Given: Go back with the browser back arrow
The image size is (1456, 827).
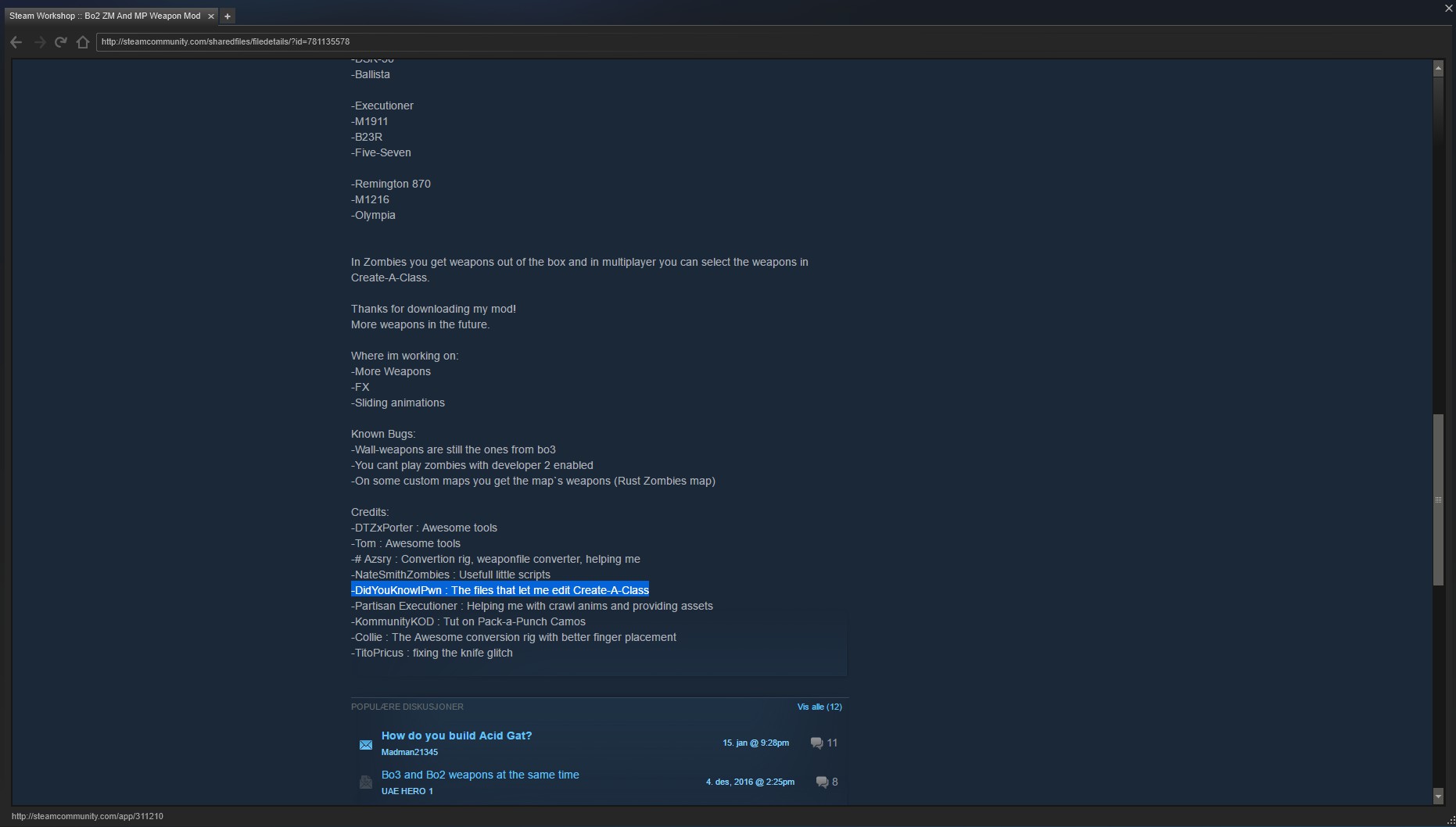Looking at the screenshot, I should [16, 42].
